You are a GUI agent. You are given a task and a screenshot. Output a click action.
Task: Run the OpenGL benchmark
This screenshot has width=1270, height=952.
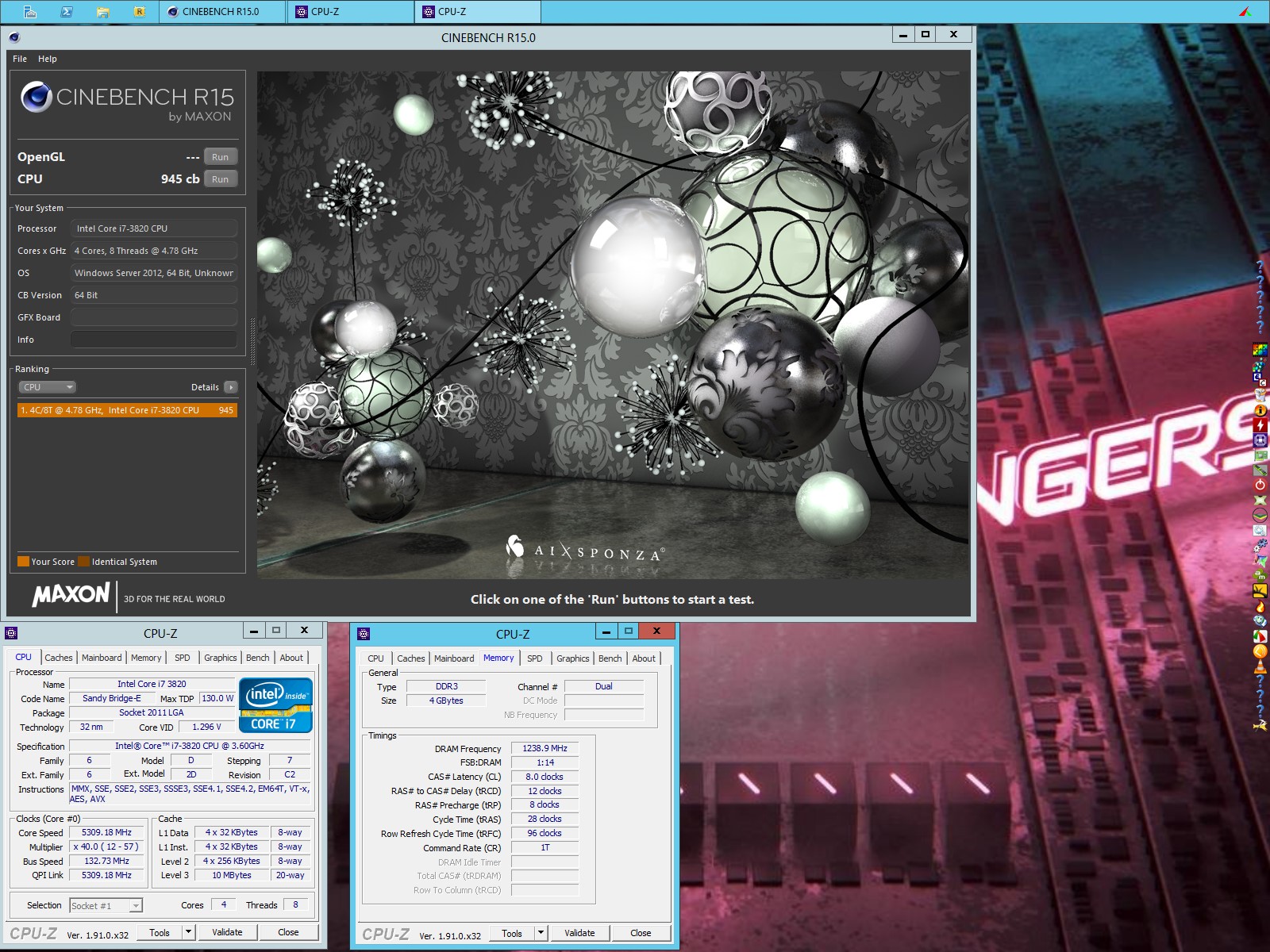point(221,157)
